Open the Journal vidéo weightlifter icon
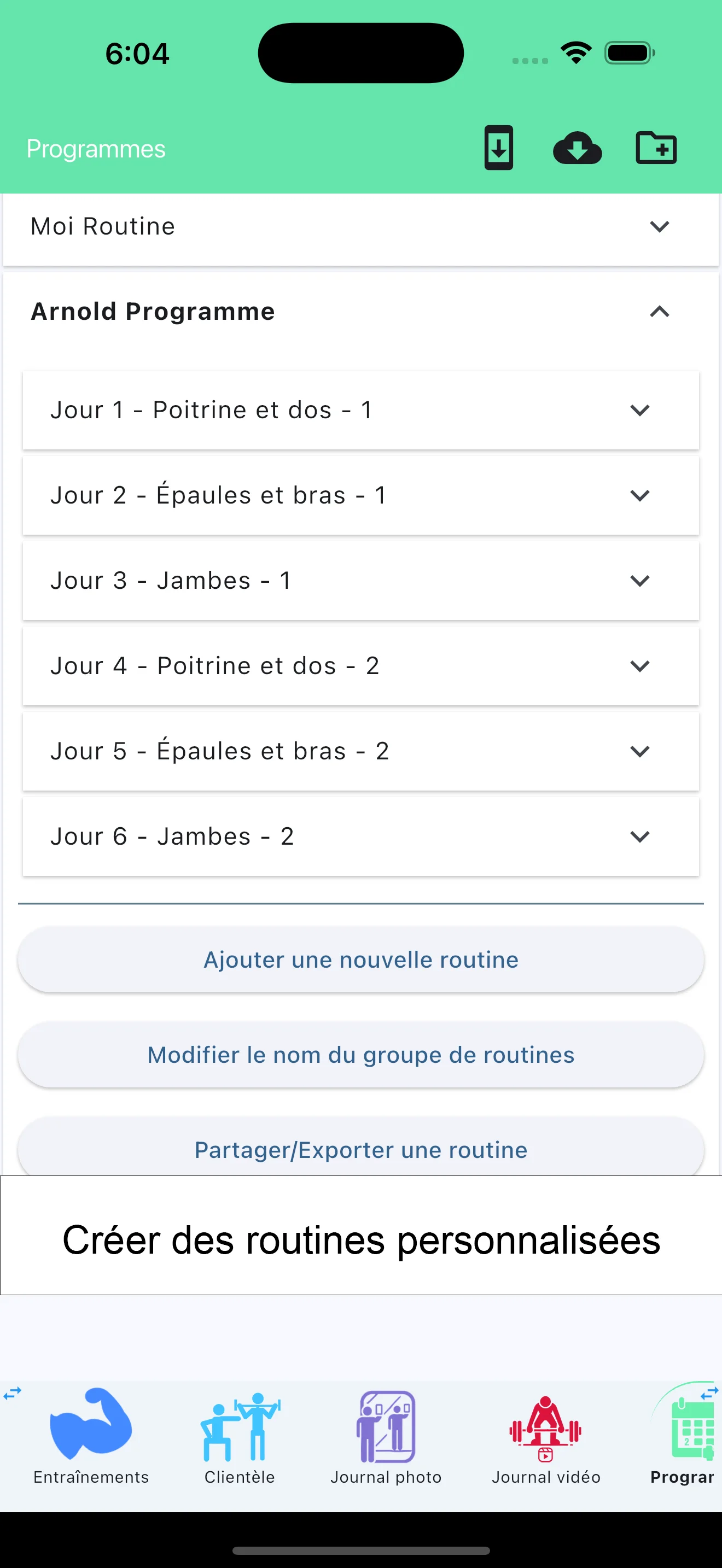The height and width of the screenshot is (1568, 722). [x=545, y=1427]
